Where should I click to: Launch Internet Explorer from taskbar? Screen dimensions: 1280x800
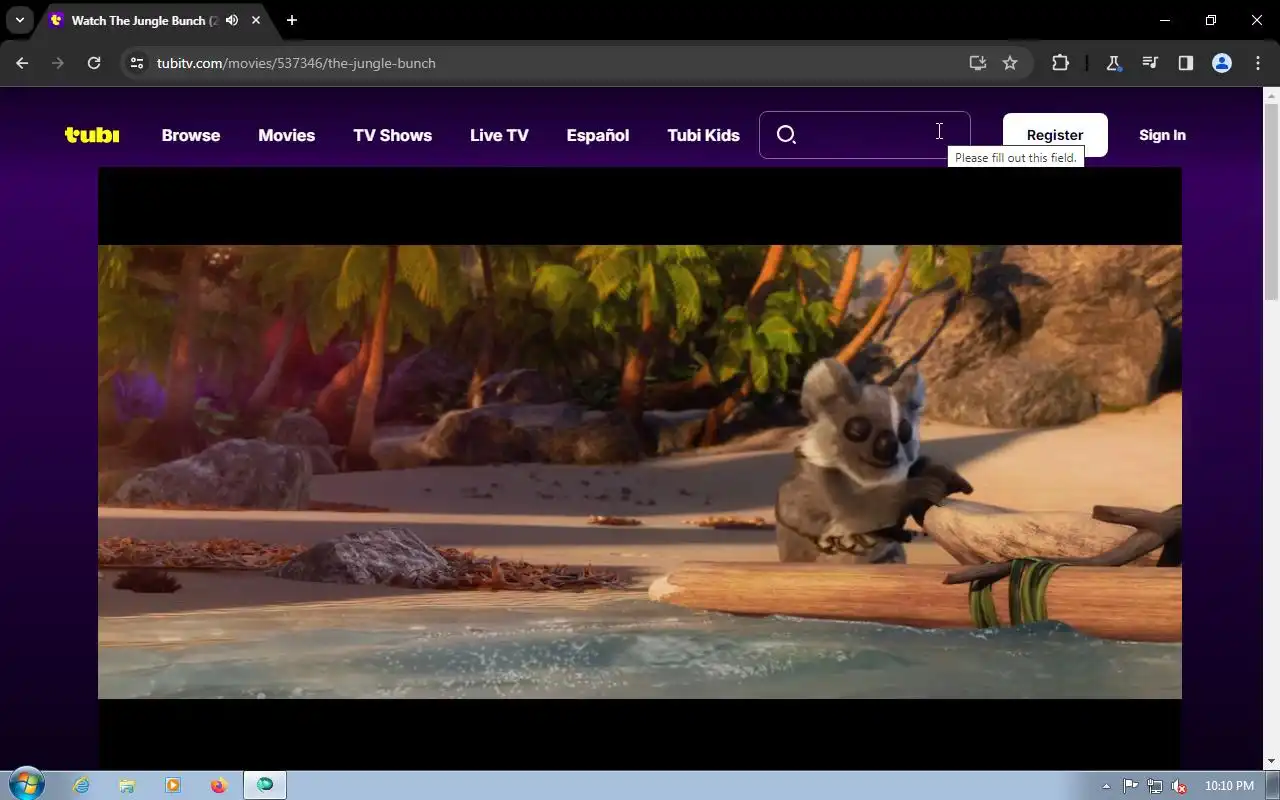(x=81, y=786)
